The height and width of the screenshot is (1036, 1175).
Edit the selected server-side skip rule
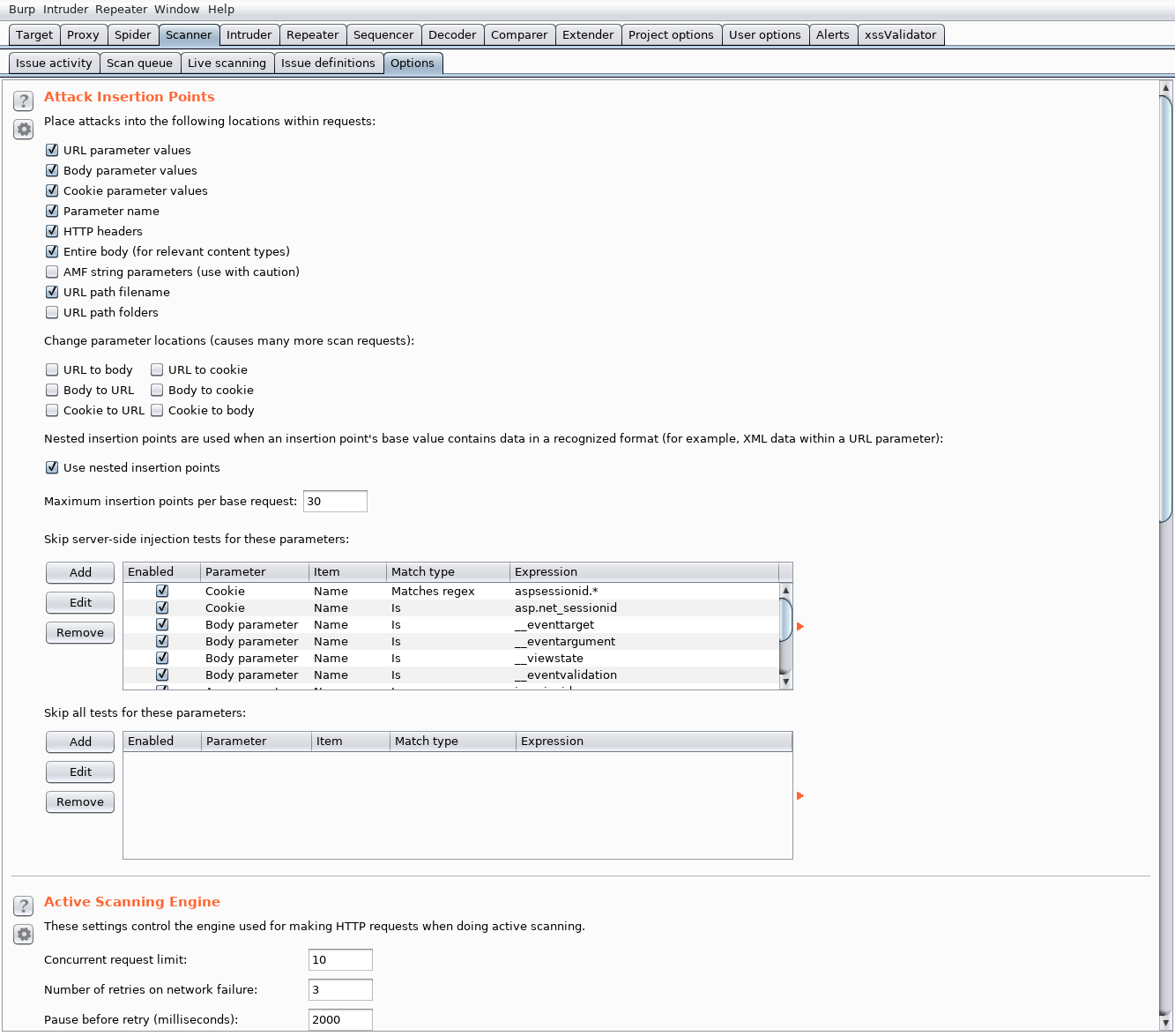80,603
